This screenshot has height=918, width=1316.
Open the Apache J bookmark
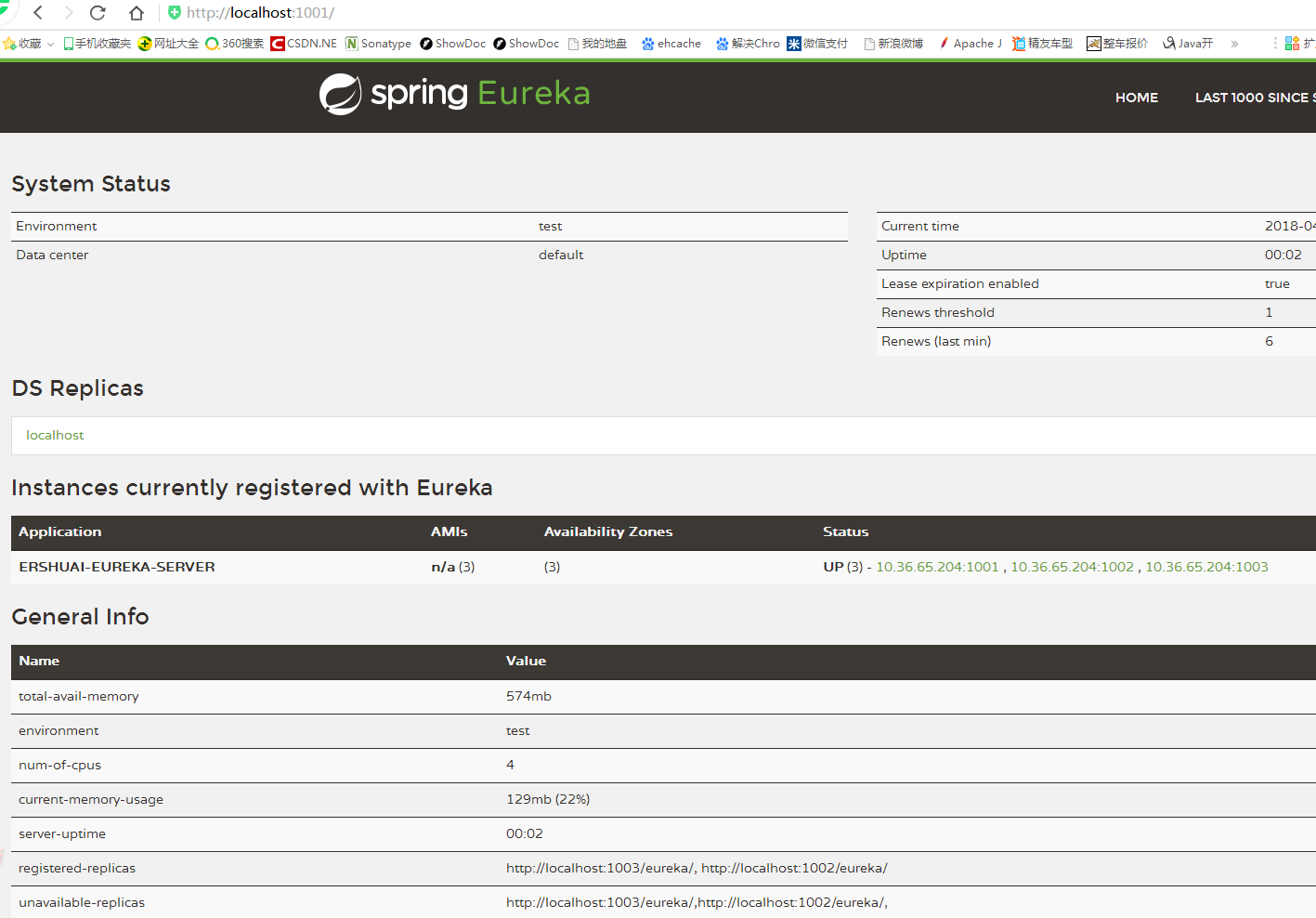pyautogui.click(x=970, y=44)
